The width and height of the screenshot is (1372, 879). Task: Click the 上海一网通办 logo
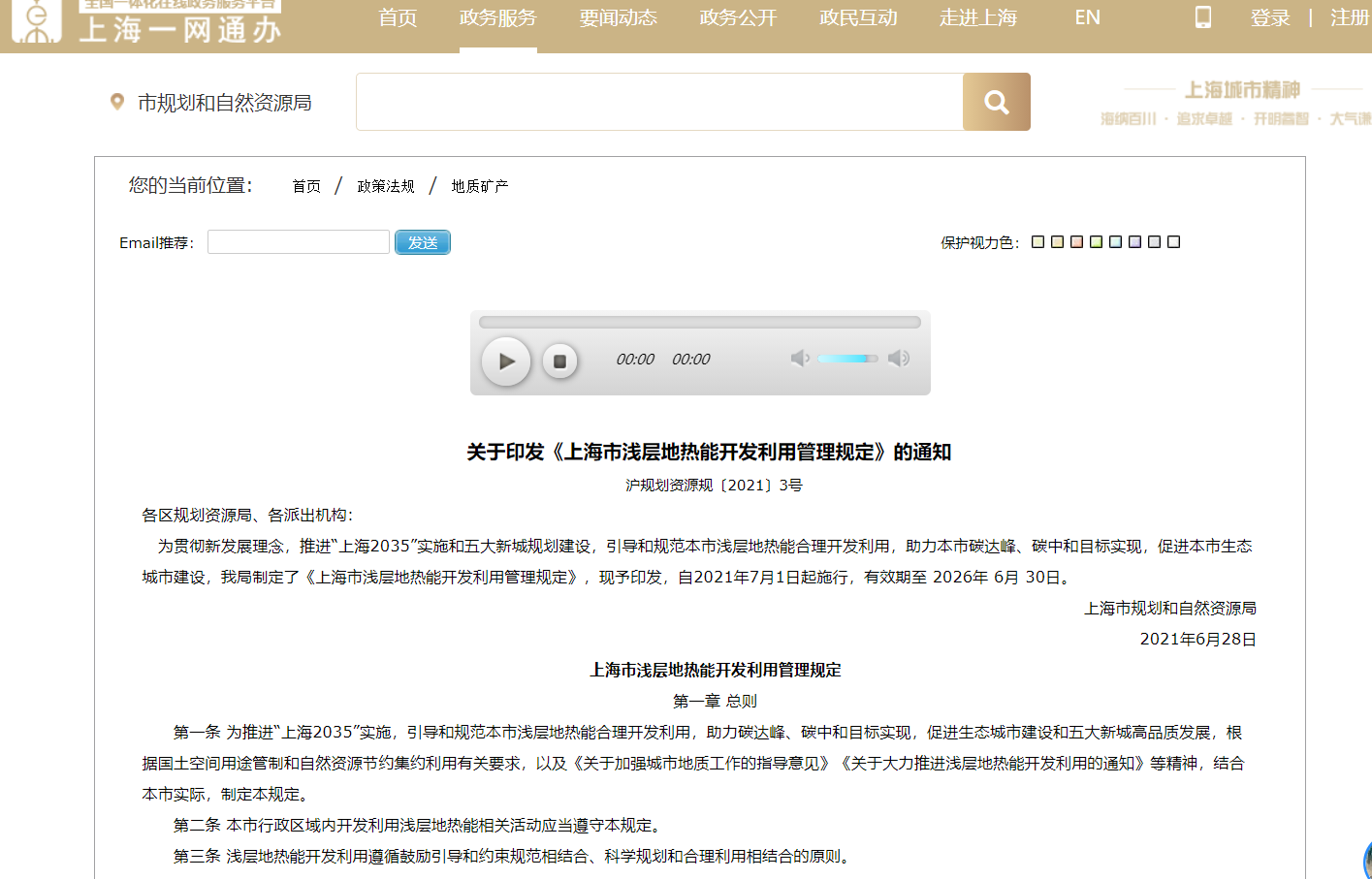147,21
